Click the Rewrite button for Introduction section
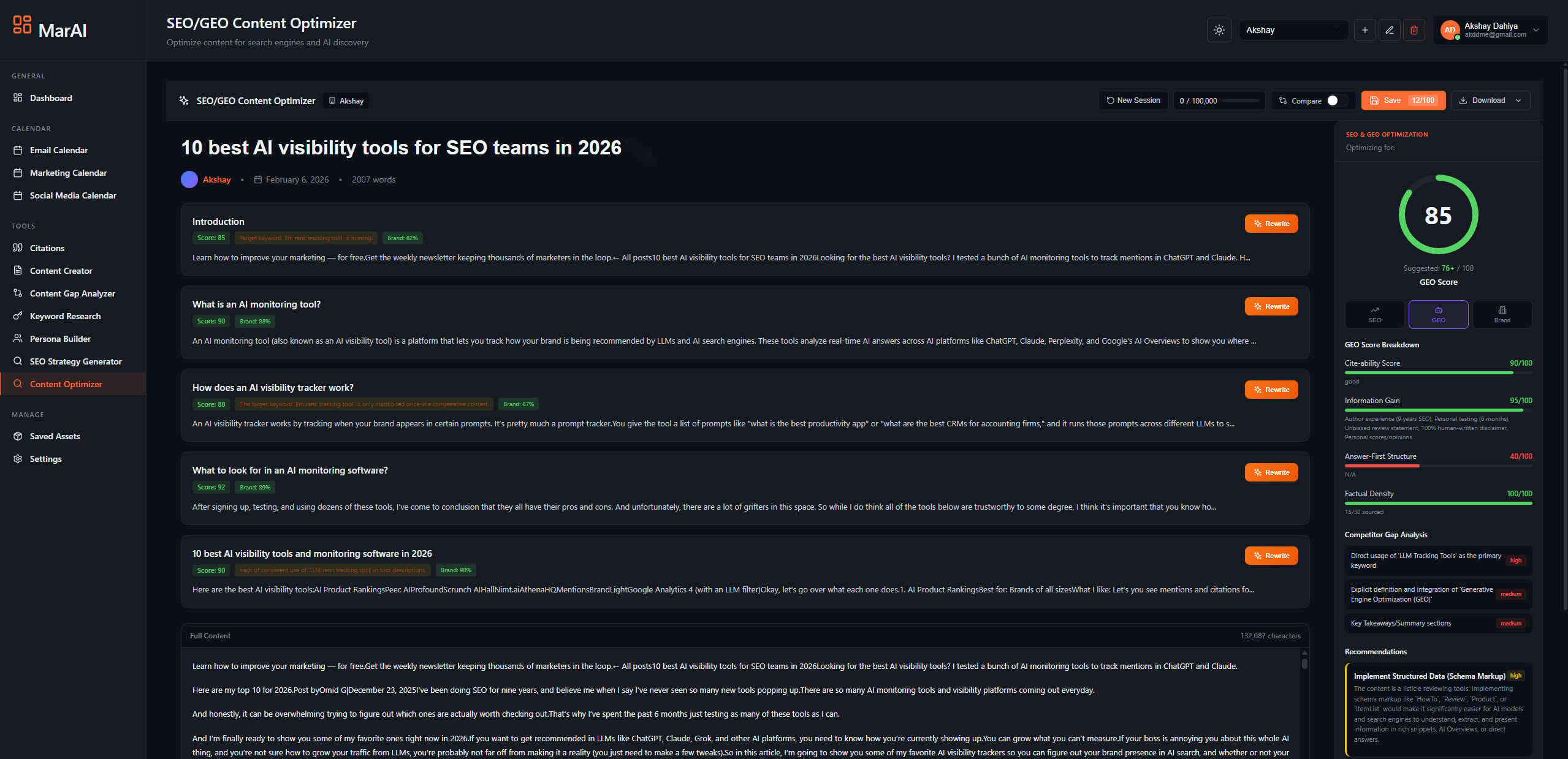Screen dimensions: 1568x759 pos(1271,223)
